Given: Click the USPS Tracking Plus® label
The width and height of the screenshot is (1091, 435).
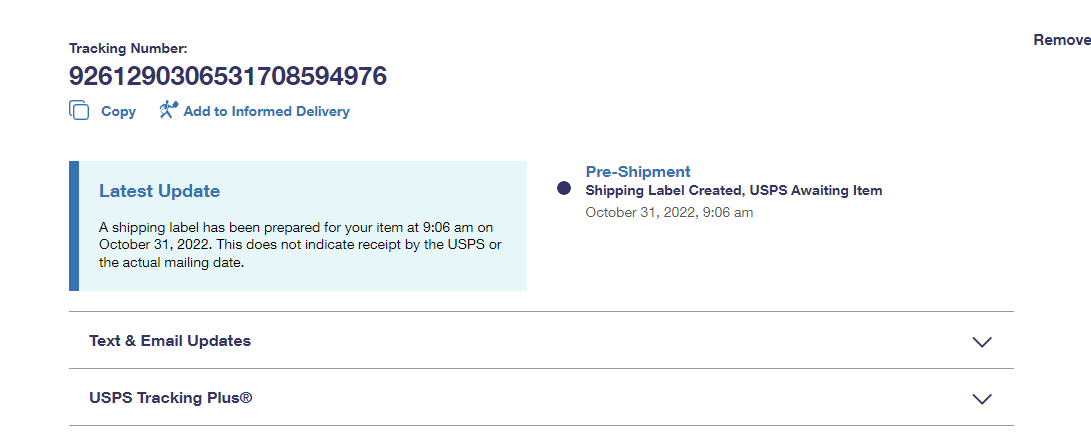Looking at the screenshot, I should [x=170, y=398].
